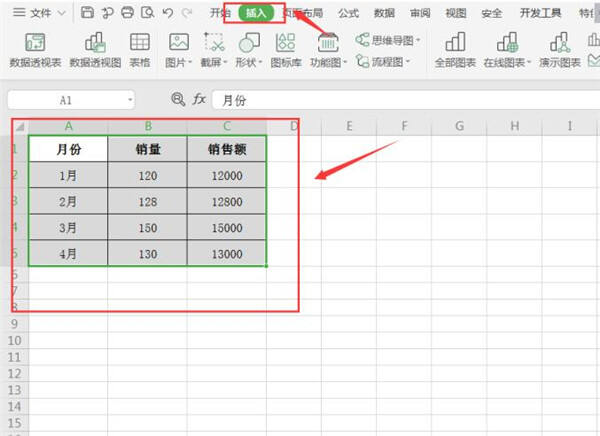600x436 pixels.
Task: Select the 销量 header cell
Action: coord(148,149)
